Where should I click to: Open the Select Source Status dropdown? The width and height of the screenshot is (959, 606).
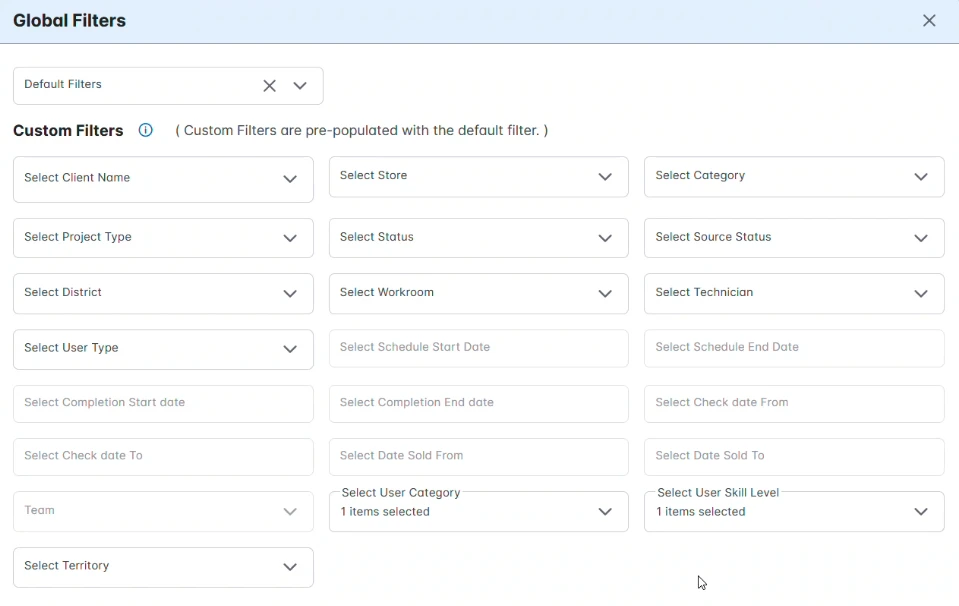[x=793, y=238]
